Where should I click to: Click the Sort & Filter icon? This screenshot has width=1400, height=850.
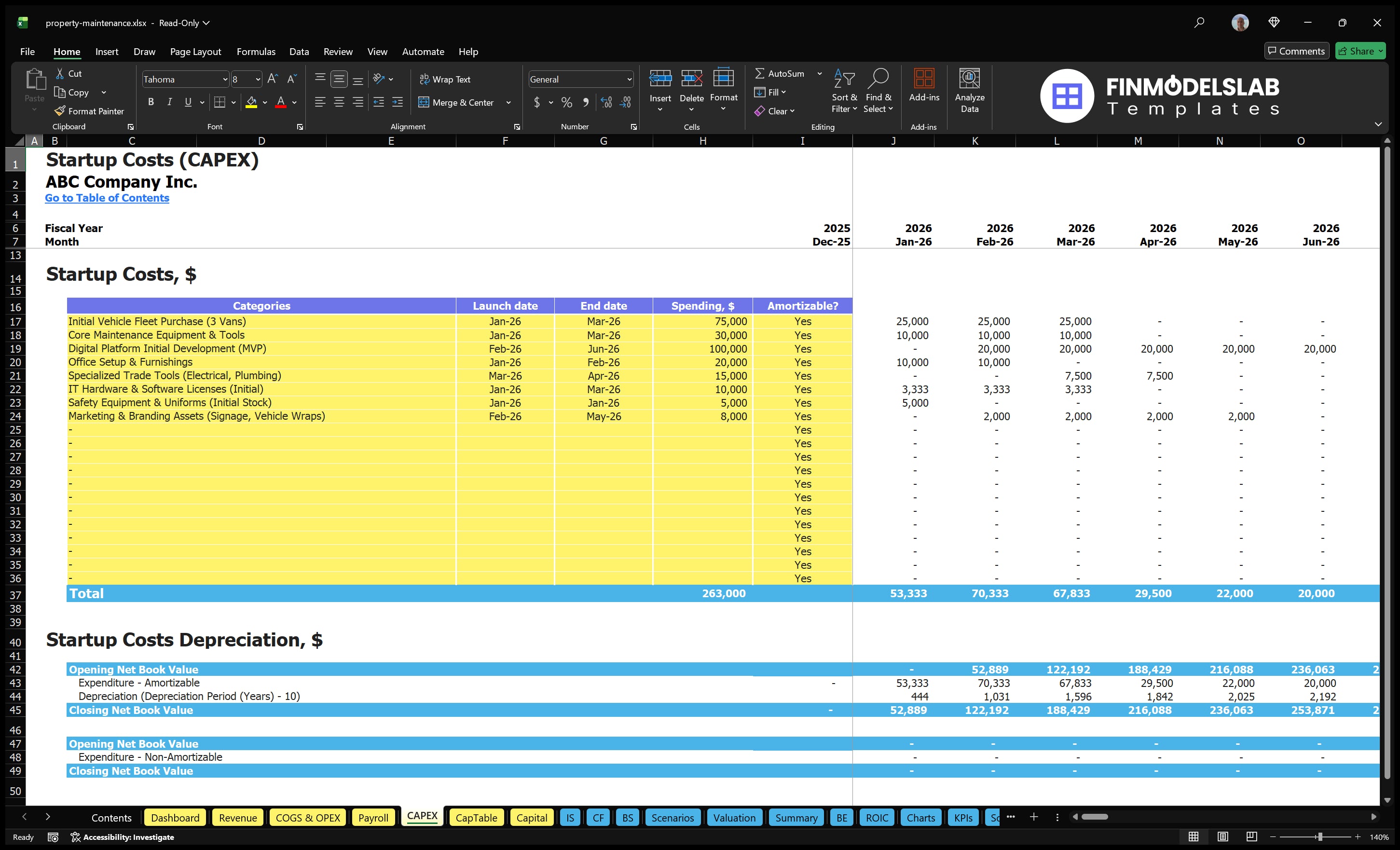pyautogui.click(x=844, y=91)
